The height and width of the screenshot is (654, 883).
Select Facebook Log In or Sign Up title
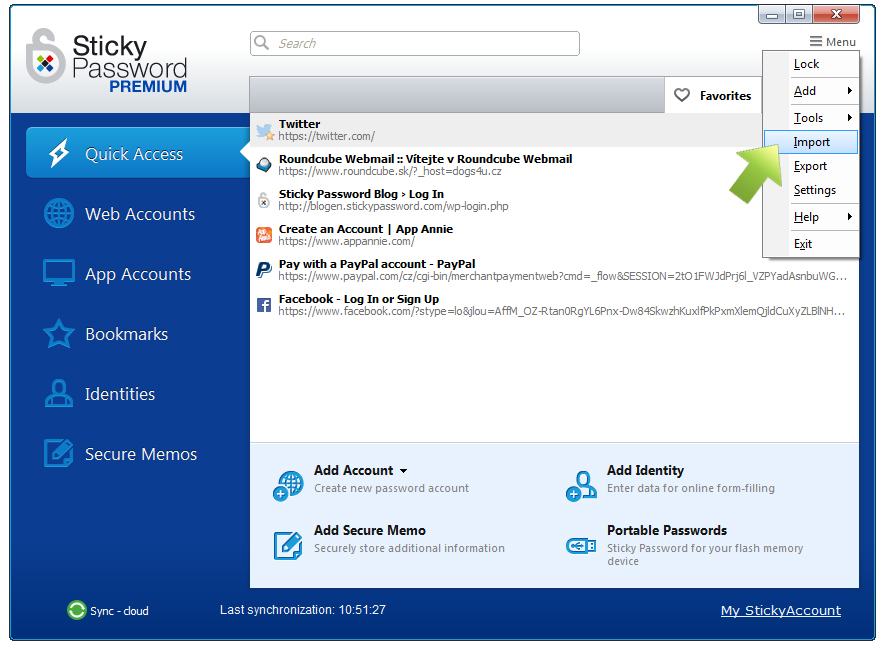click(359, 299)
